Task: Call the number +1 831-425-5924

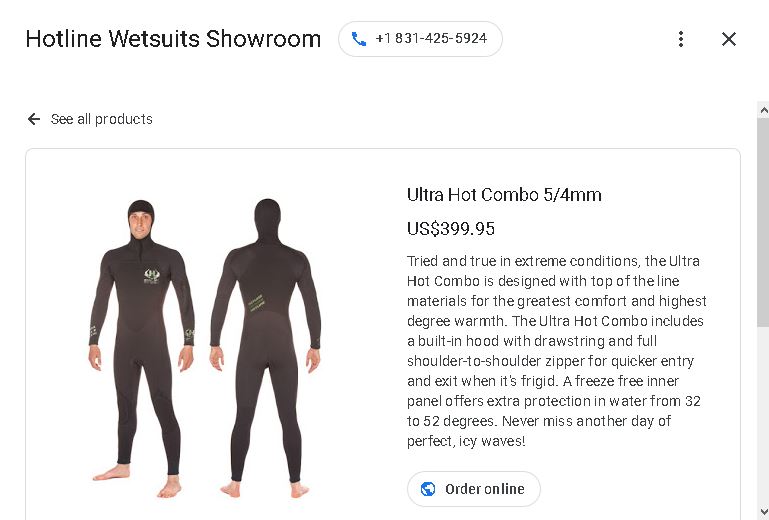Action: coord(420,39)
